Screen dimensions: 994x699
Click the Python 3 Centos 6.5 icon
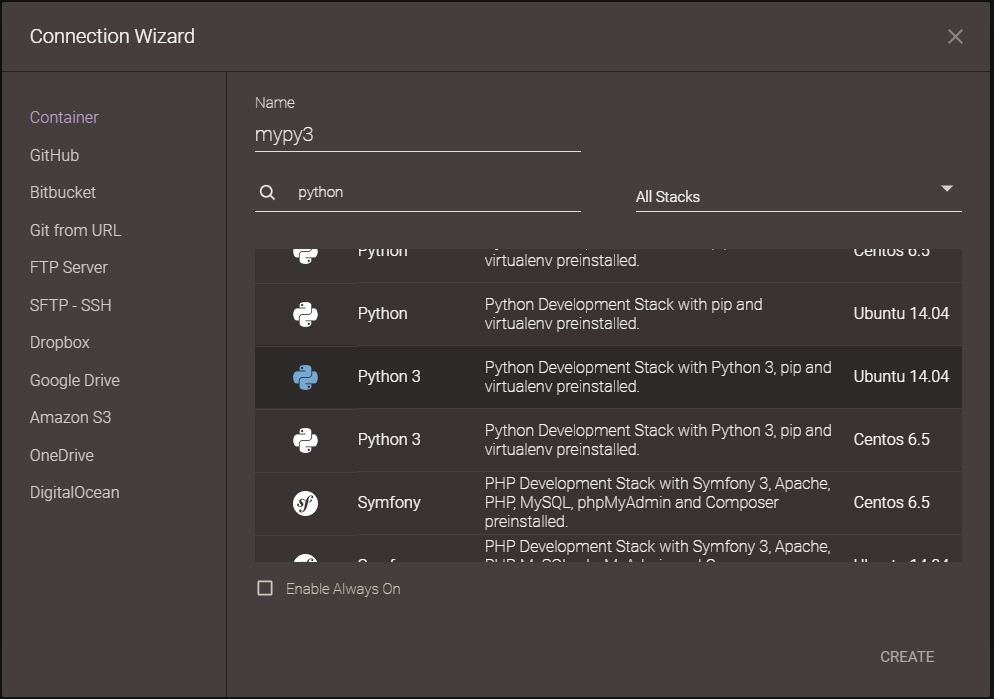click(x=306, y=440)
